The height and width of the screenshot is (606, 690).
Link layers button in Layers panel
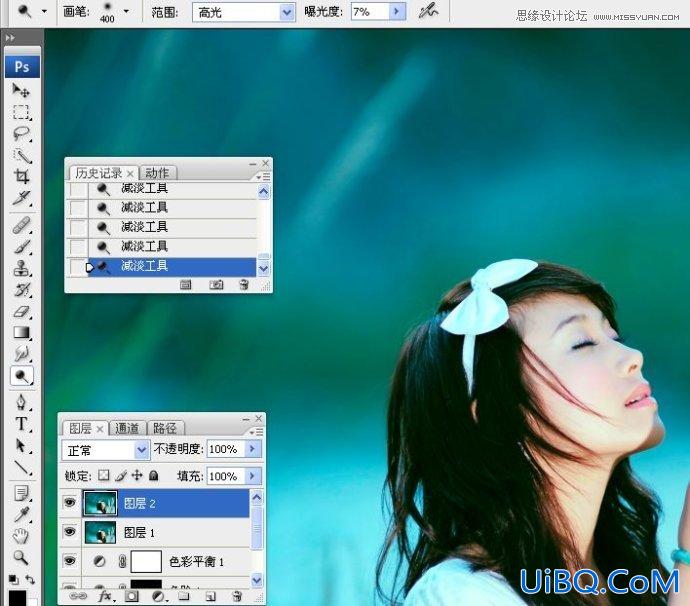tap(78, 596)
